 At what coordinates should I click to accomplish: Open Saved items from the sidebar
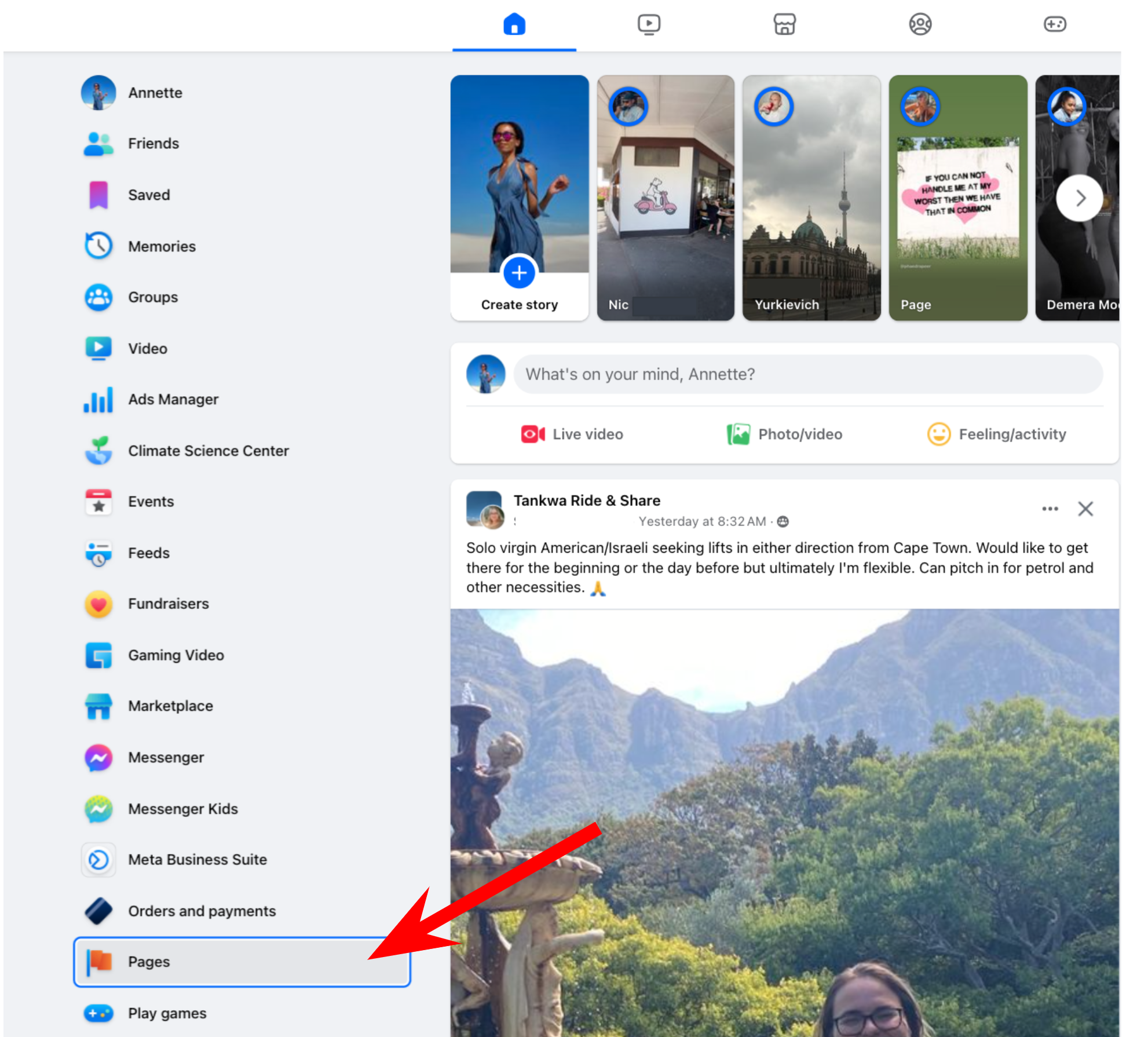[x=148, y=195]
